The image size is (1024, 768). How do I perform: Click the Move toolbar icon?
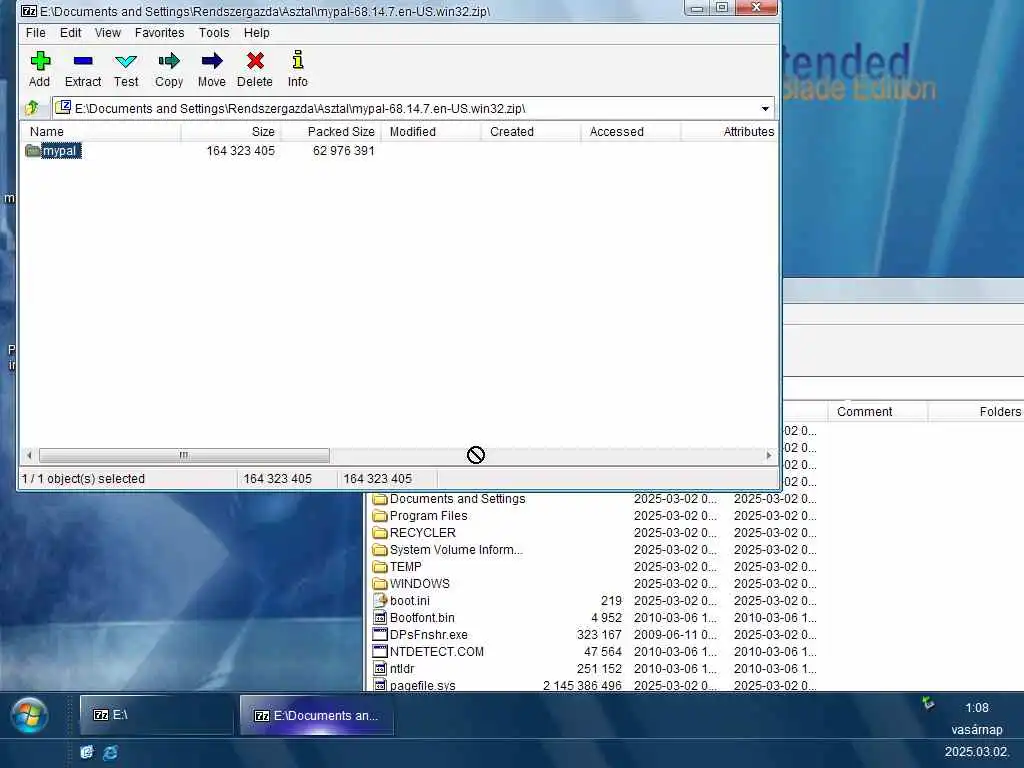pos(212,61)
